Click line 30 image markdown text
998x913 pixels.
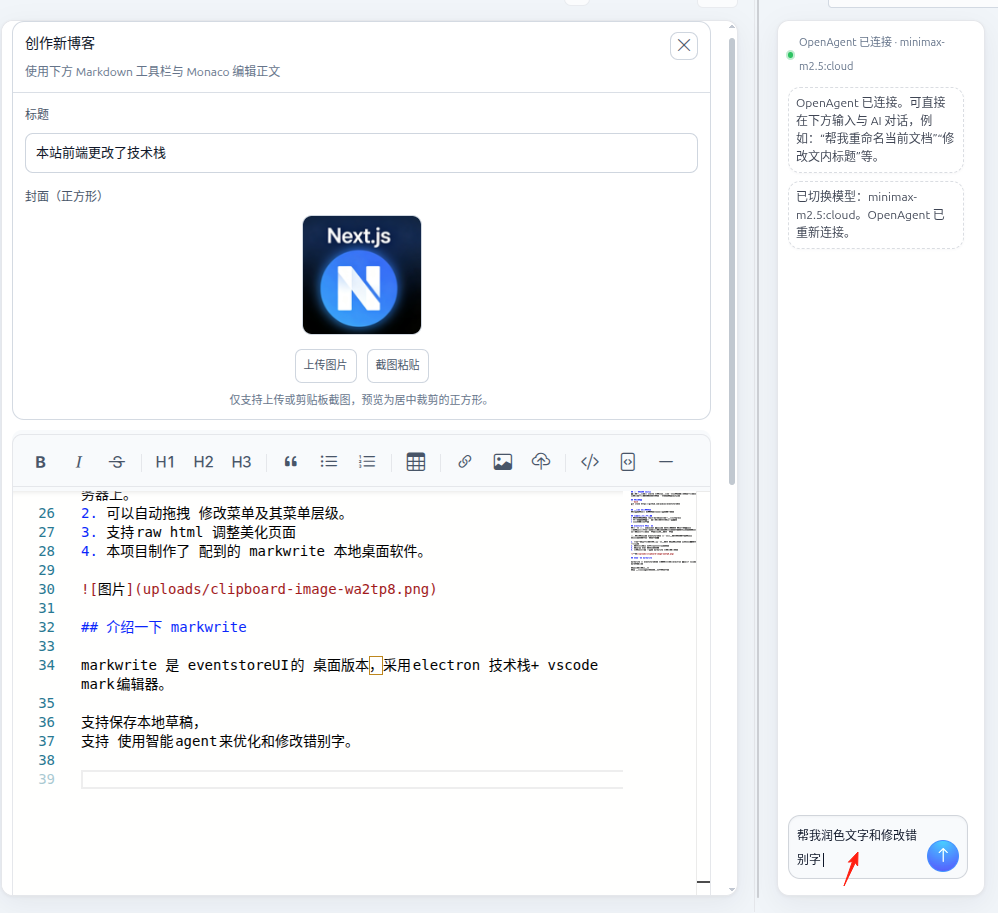[258, 590]
